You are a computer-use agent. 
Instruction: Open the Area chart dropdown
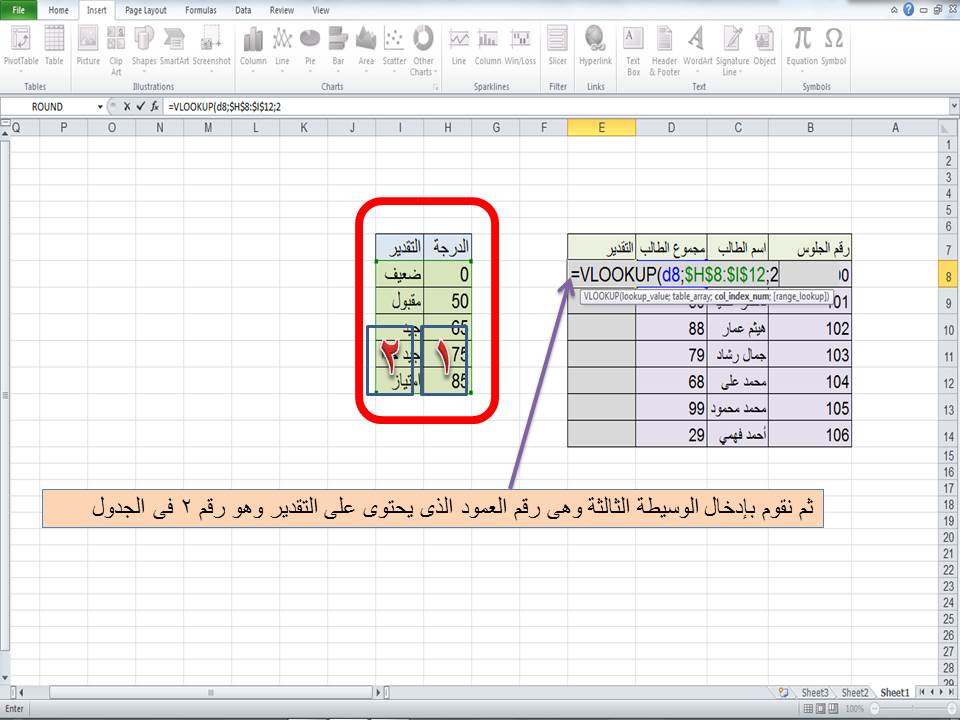366,48
